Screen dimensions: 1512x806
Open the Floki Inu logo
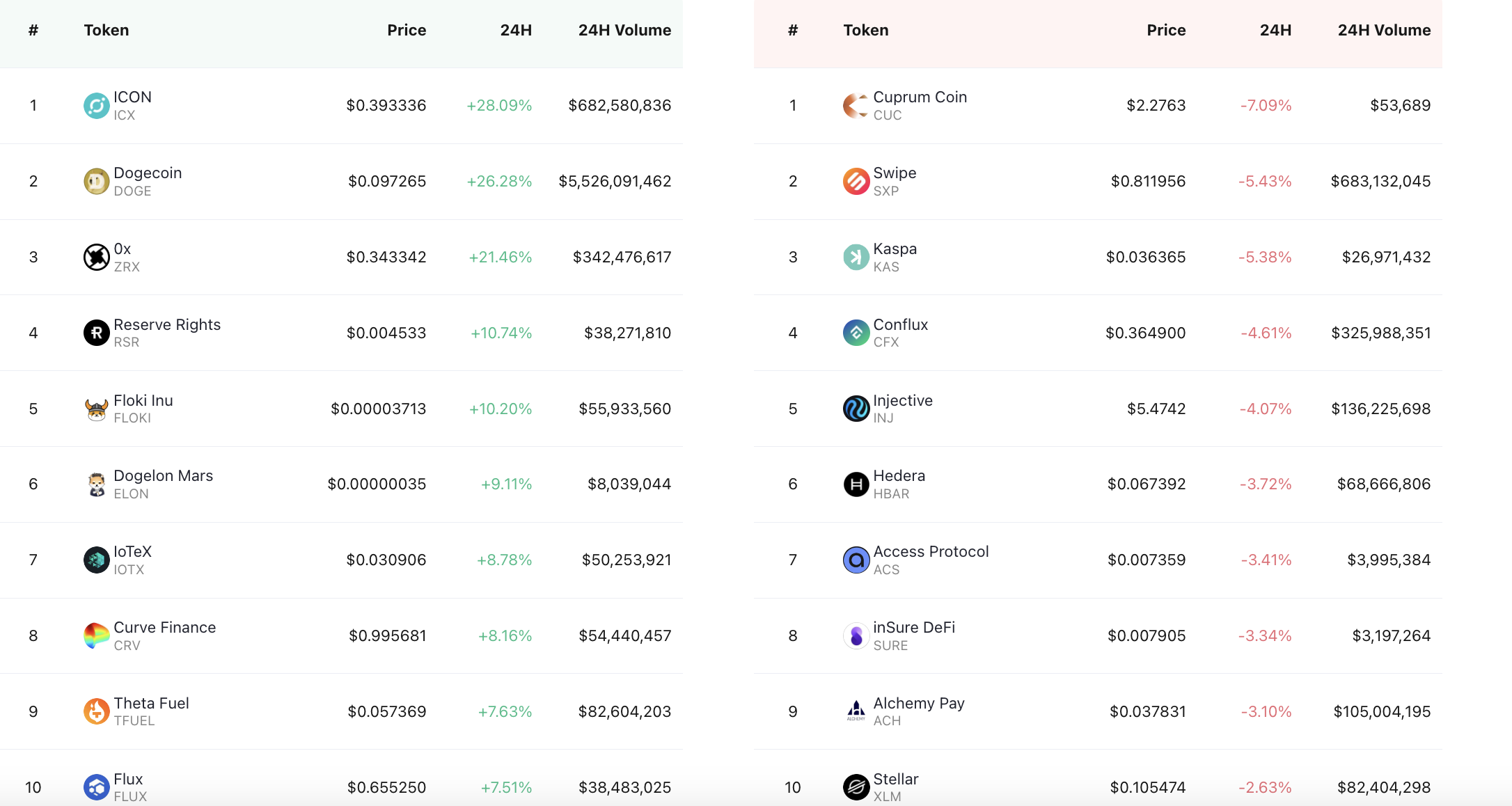coord(96,409)
